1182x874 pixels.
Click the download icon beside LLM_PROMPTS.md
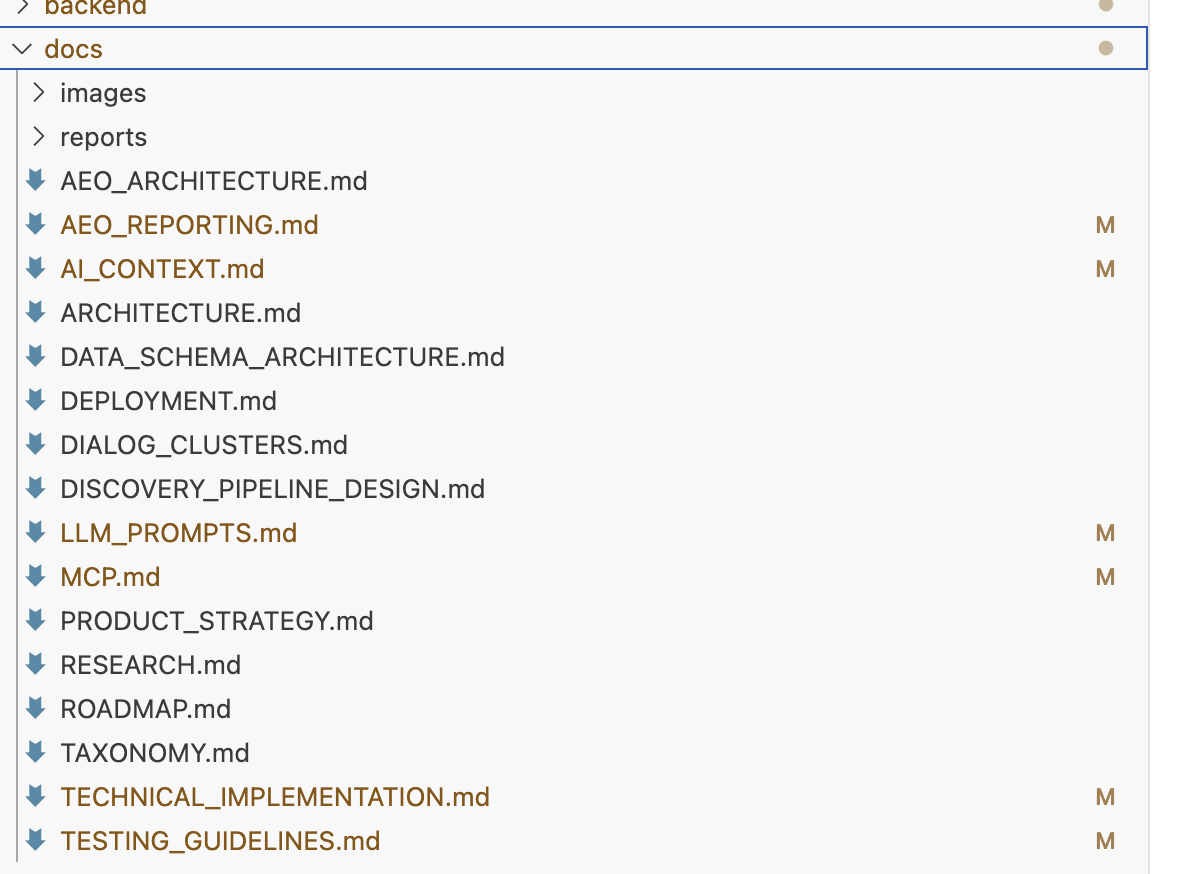click(x=37, y=533)
